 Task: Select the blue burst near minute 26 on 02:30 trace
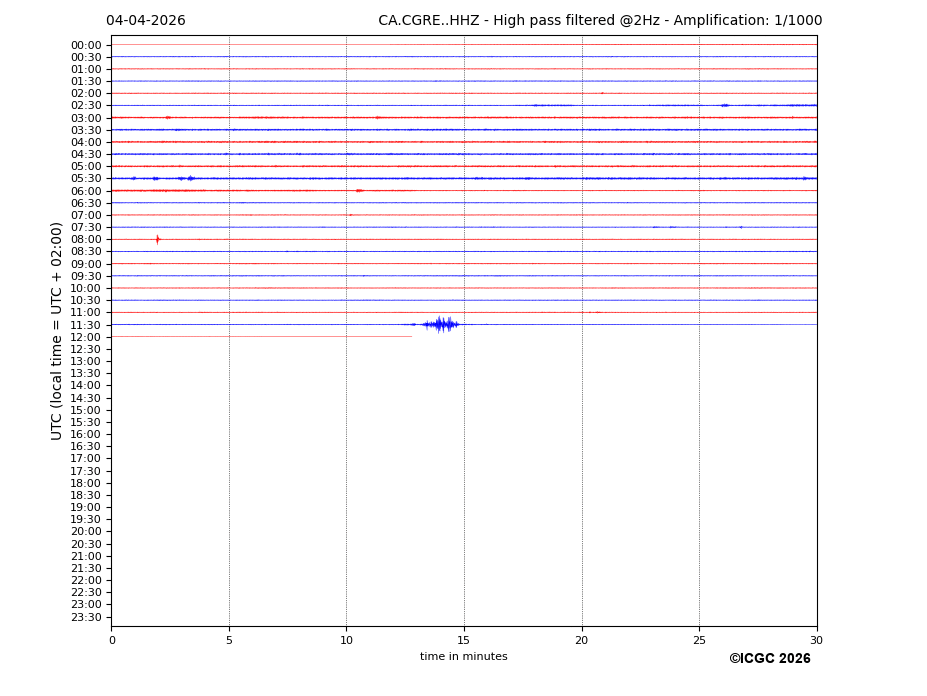(x=724, y=105)
